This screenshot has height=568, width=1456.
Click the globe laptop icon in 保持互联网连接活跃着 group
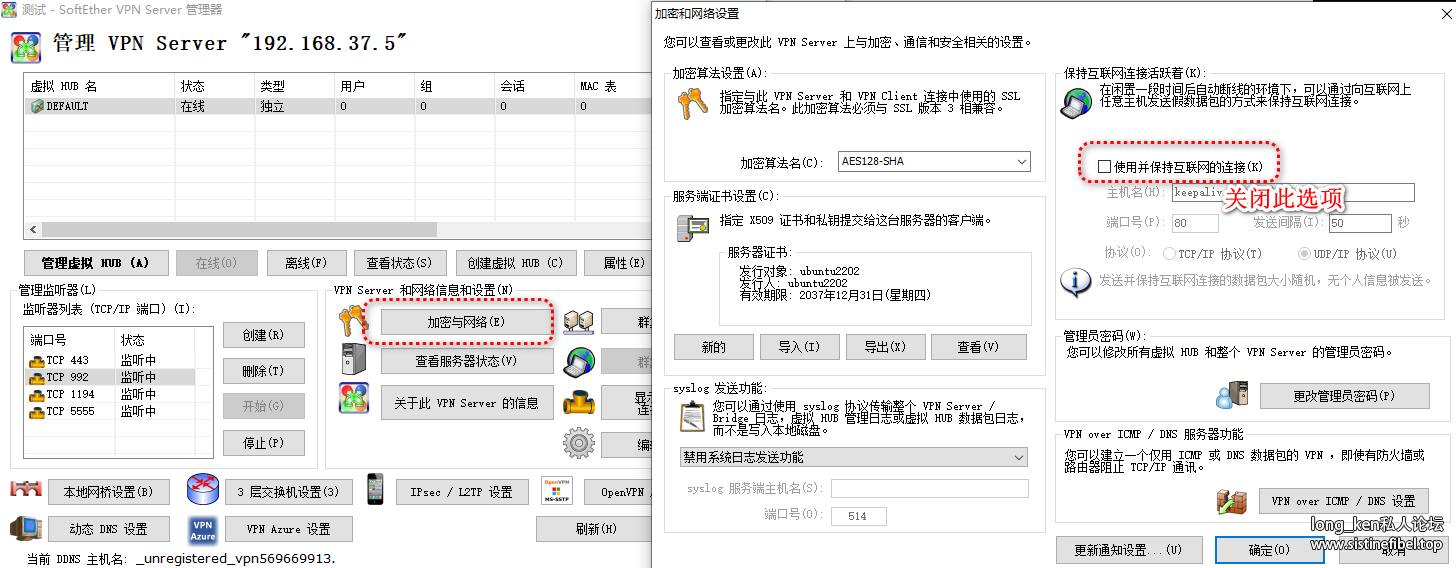point(1076,103)
